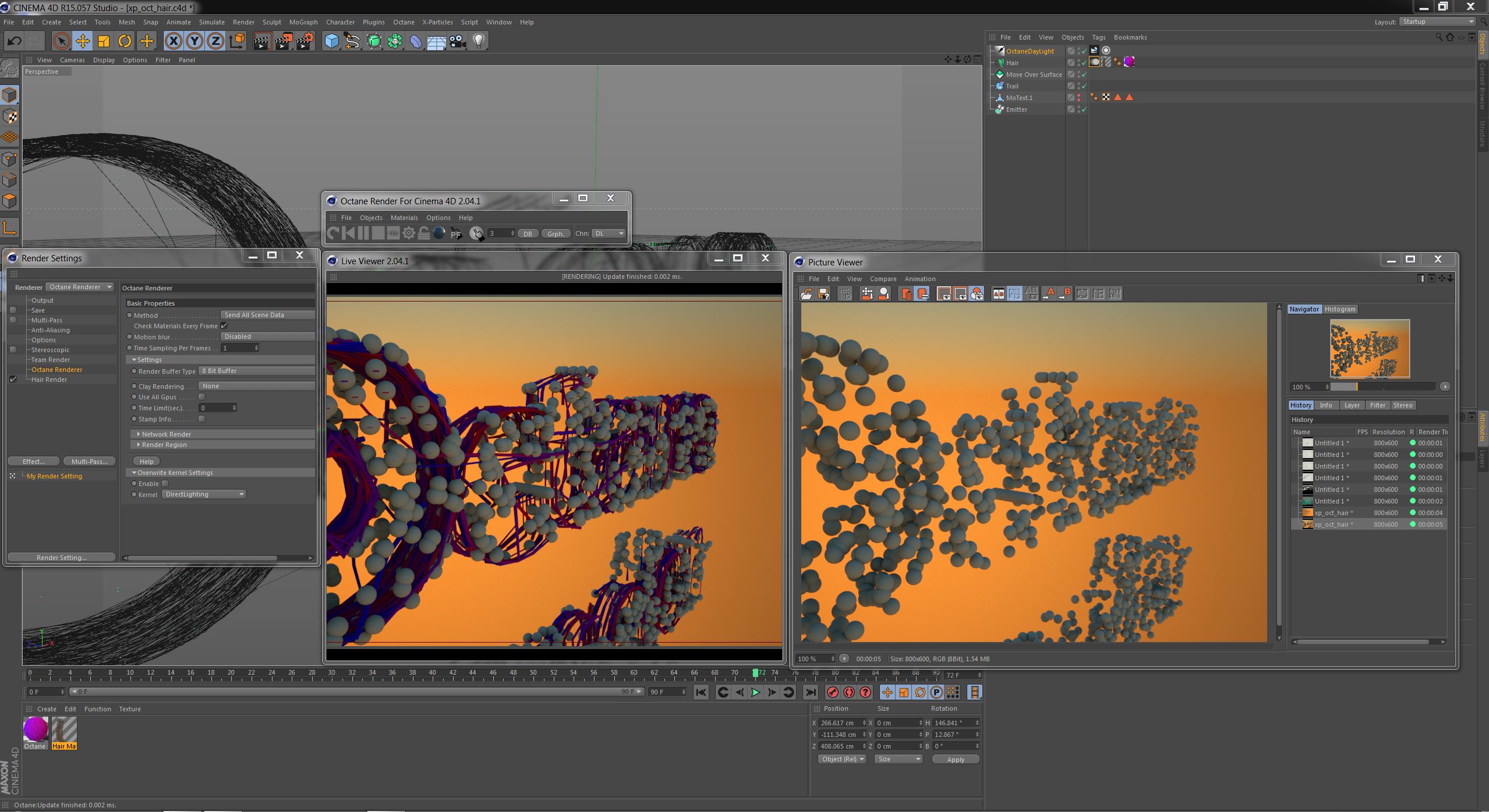
Task: Toggle Check Materials Every Frame checkbox
Action: (x=224, y=326)
